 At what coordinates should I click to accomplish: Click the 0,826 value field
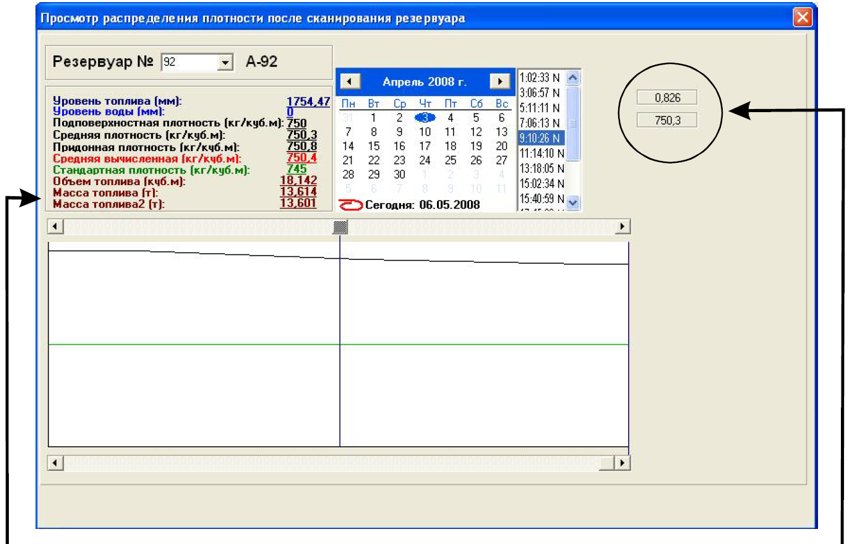(x=666, y=98)
